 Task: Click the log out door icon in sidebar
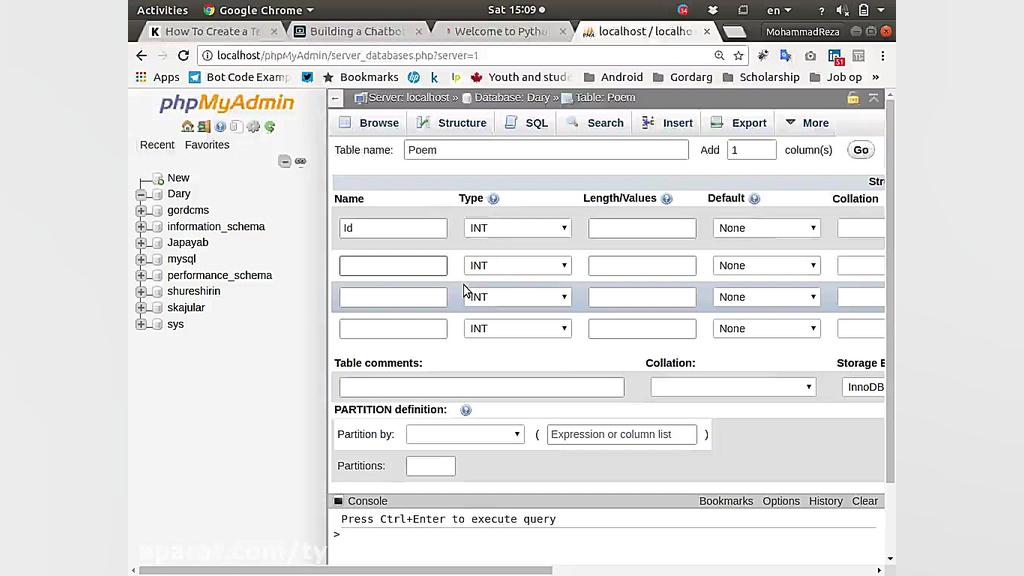(x=204, y=127)
